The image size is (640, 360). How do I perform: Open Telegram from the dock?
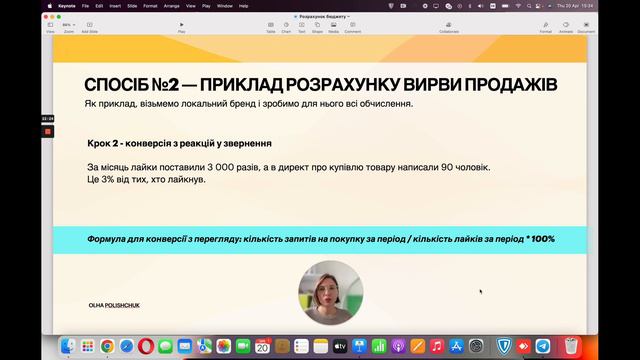click(x=543, y=347)
